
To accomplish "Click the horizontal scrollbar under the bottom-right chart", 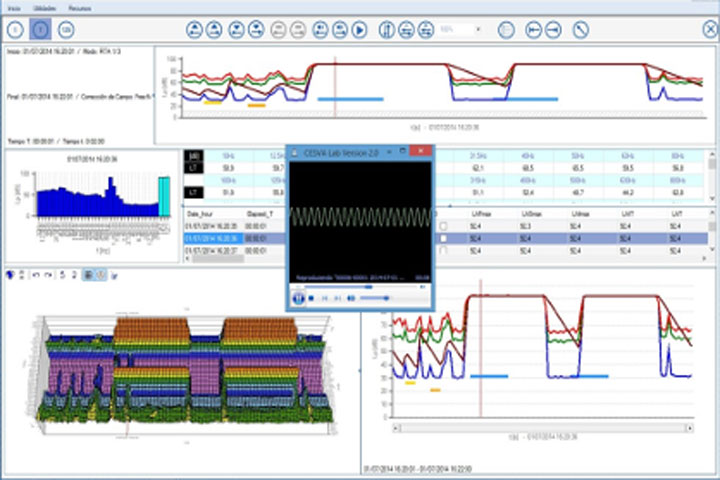I will click(550, 427).
